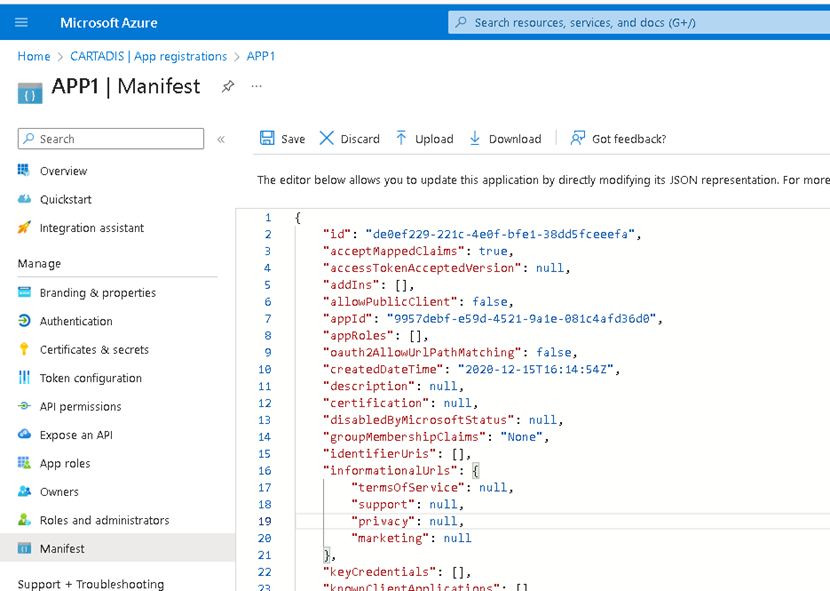830x591 pixels.
Task: Click the Authentication icon
Action: 24,320
